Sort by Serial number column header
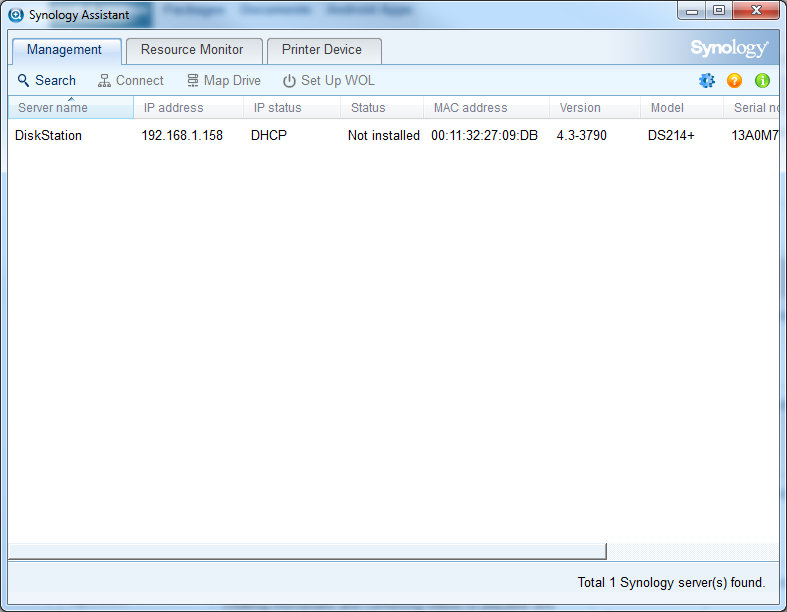 click(x=751, y=107)
